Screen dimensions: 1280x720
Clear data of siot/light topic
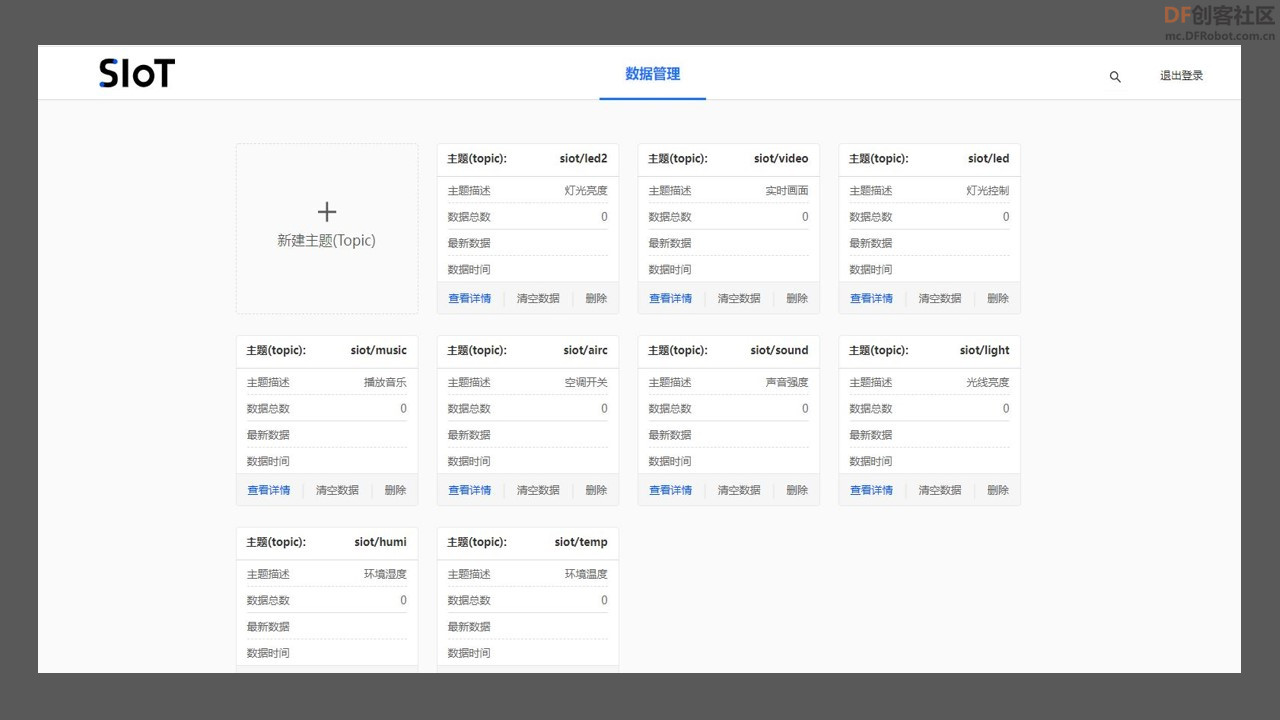[x=940, y=490]
